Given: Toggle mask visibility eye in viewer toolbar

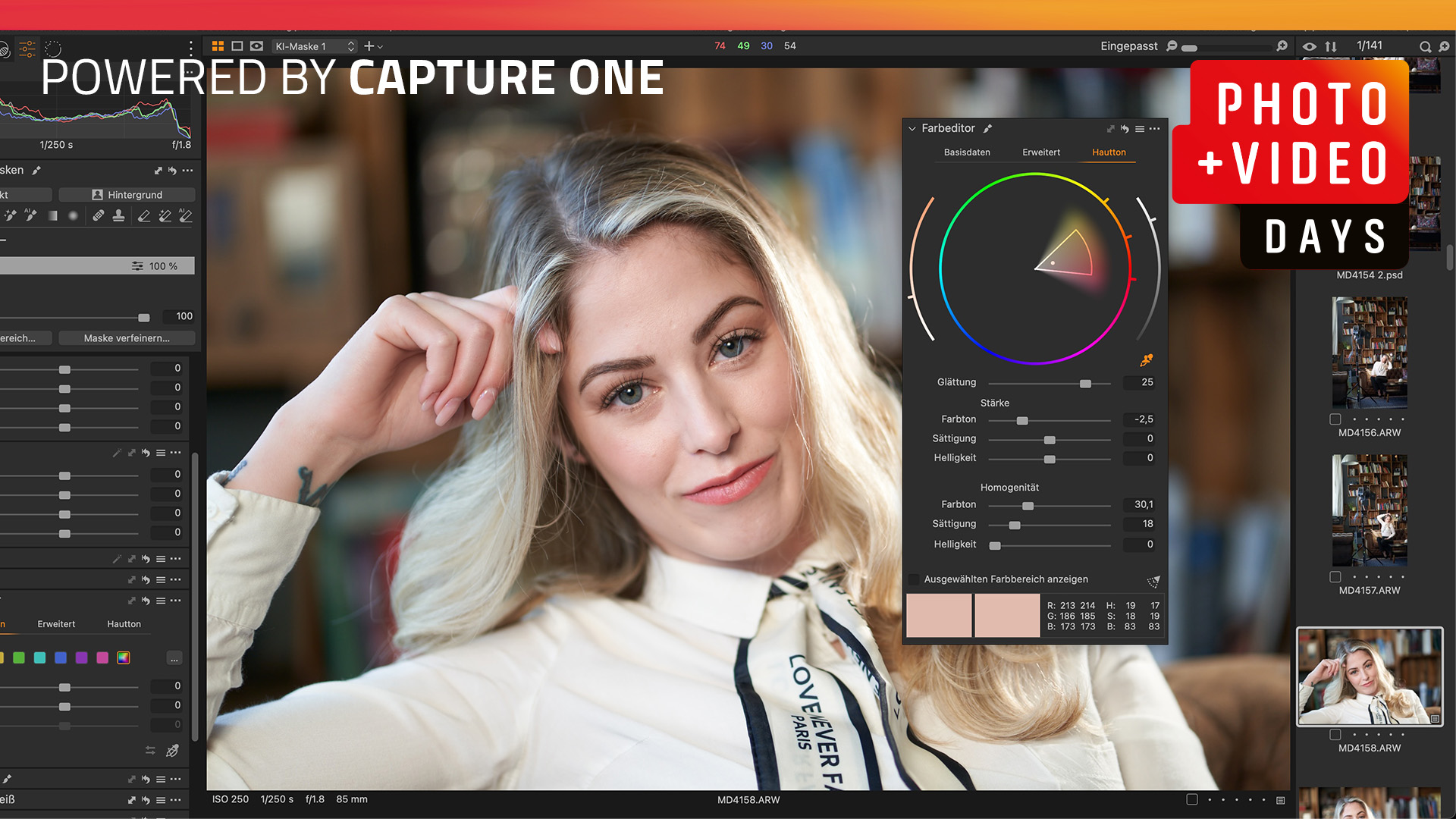Looking at the screenshot, I should point(257,46).
